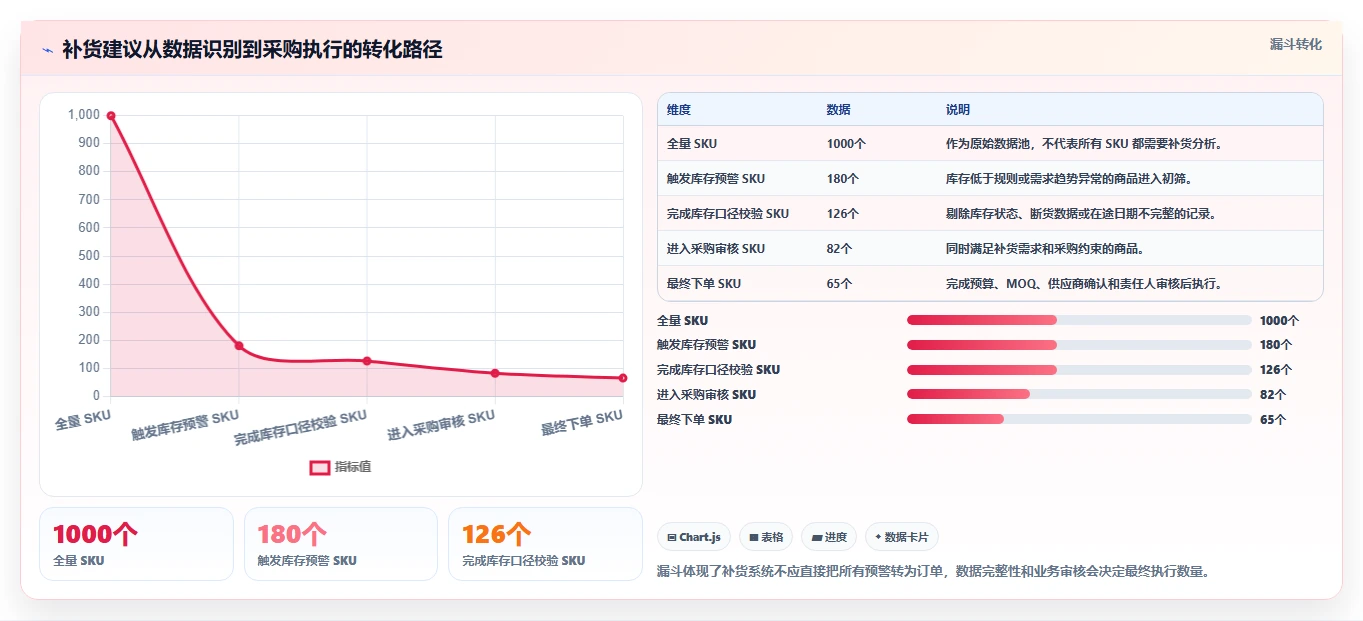Click x-axis label 触发库存预警 SKU under the chart

(186, 425)
